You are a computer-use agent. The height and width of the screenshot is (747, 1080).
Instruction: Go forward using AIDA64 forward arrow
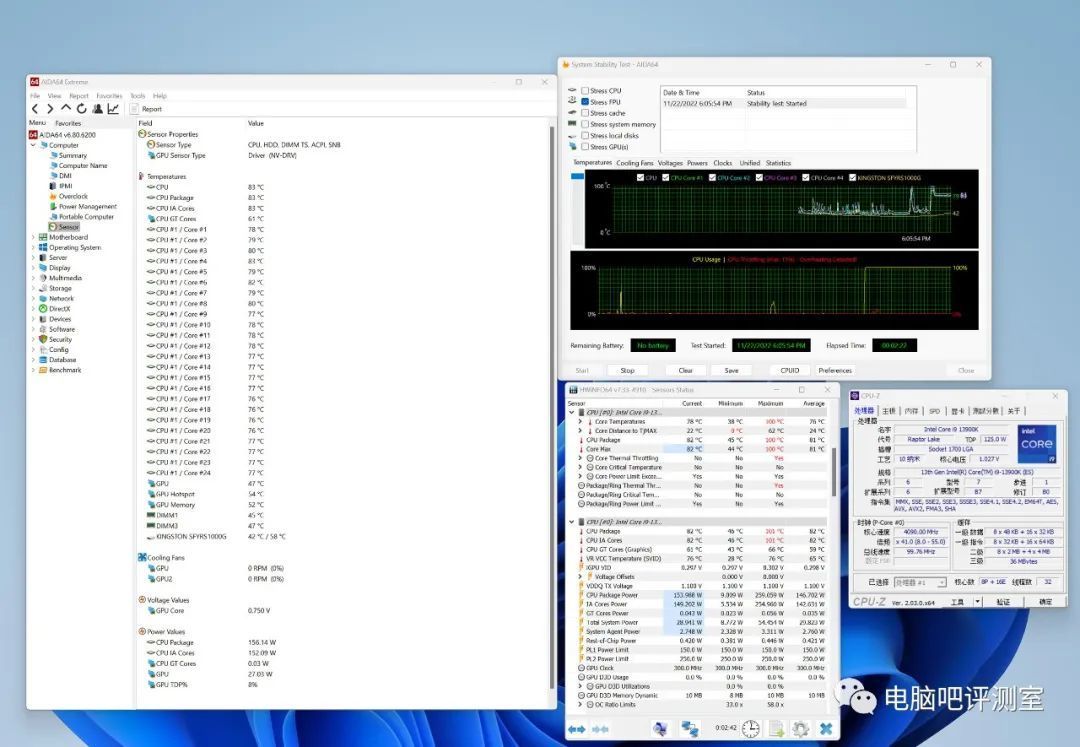pos(50,109)
